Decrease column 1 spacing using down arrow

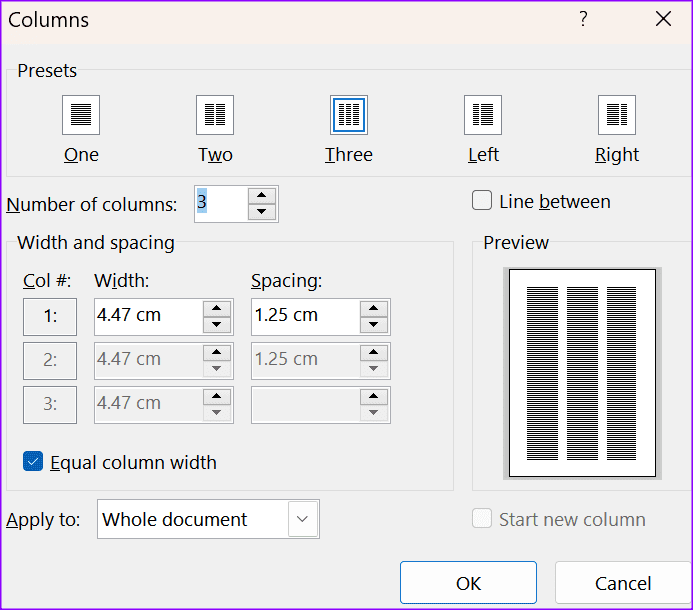click(374, 325)
